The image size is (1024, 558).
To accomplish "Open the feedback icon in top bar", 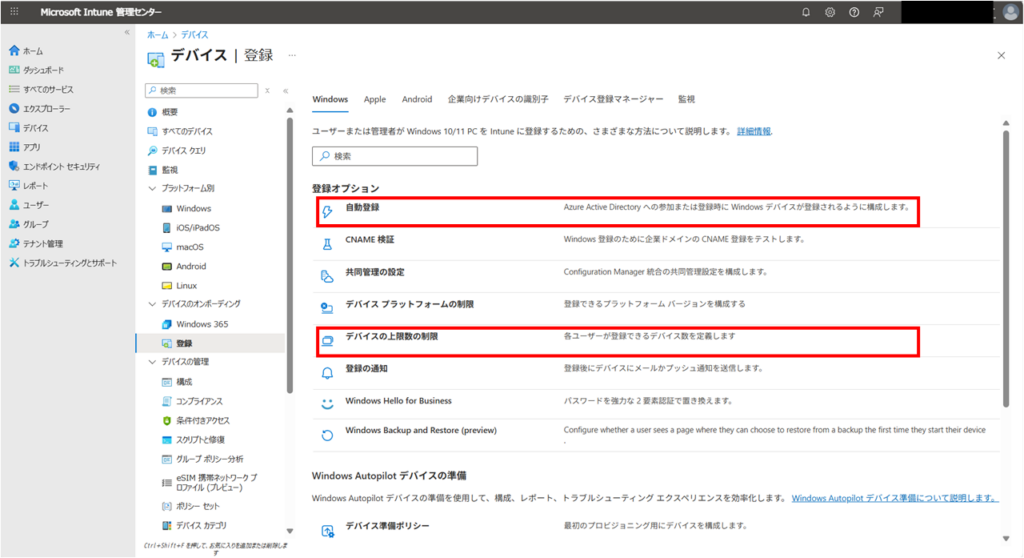I will coord(878,12).
